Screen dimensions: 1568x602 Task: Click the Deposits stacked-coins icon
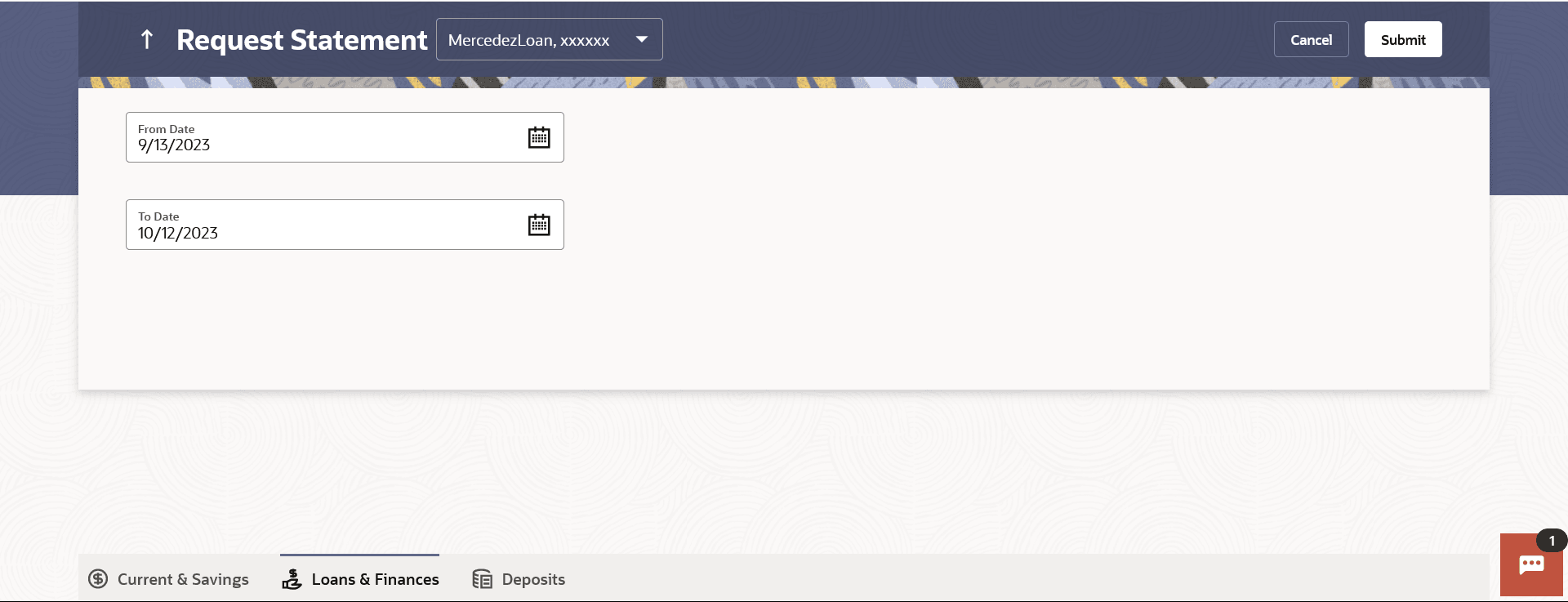483,579
